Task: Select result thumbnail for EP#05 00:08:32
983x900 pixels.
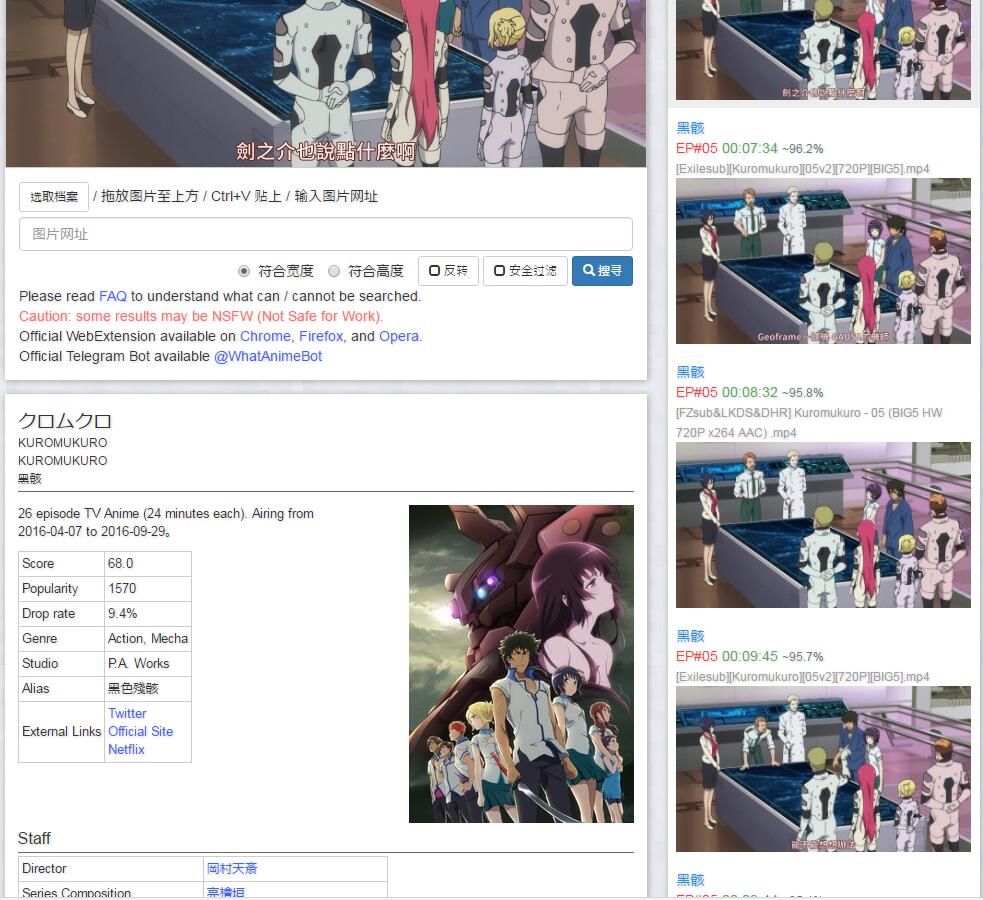Action: click(x=823, y=525)
